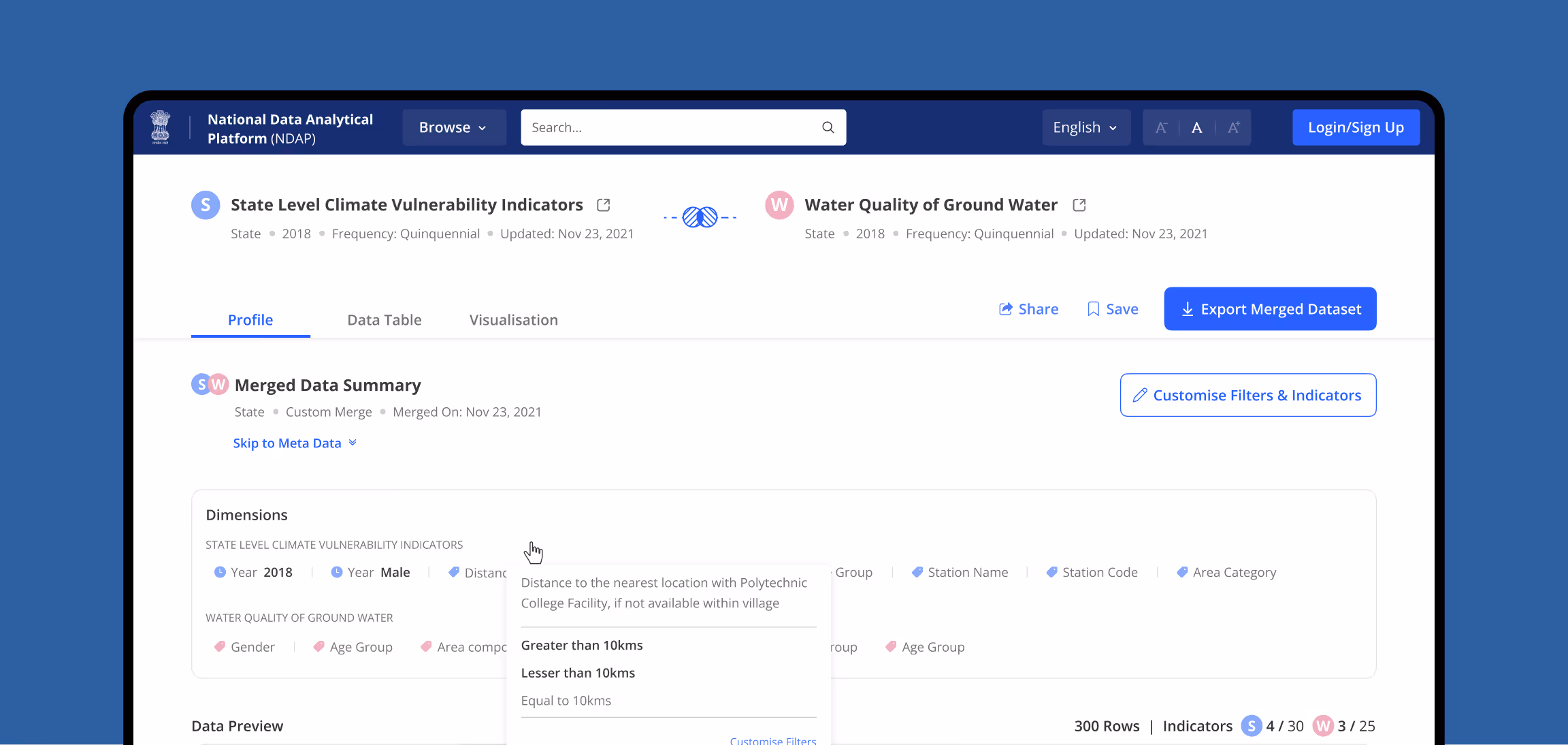Click the W indicators count badge

coord(1323,726)
